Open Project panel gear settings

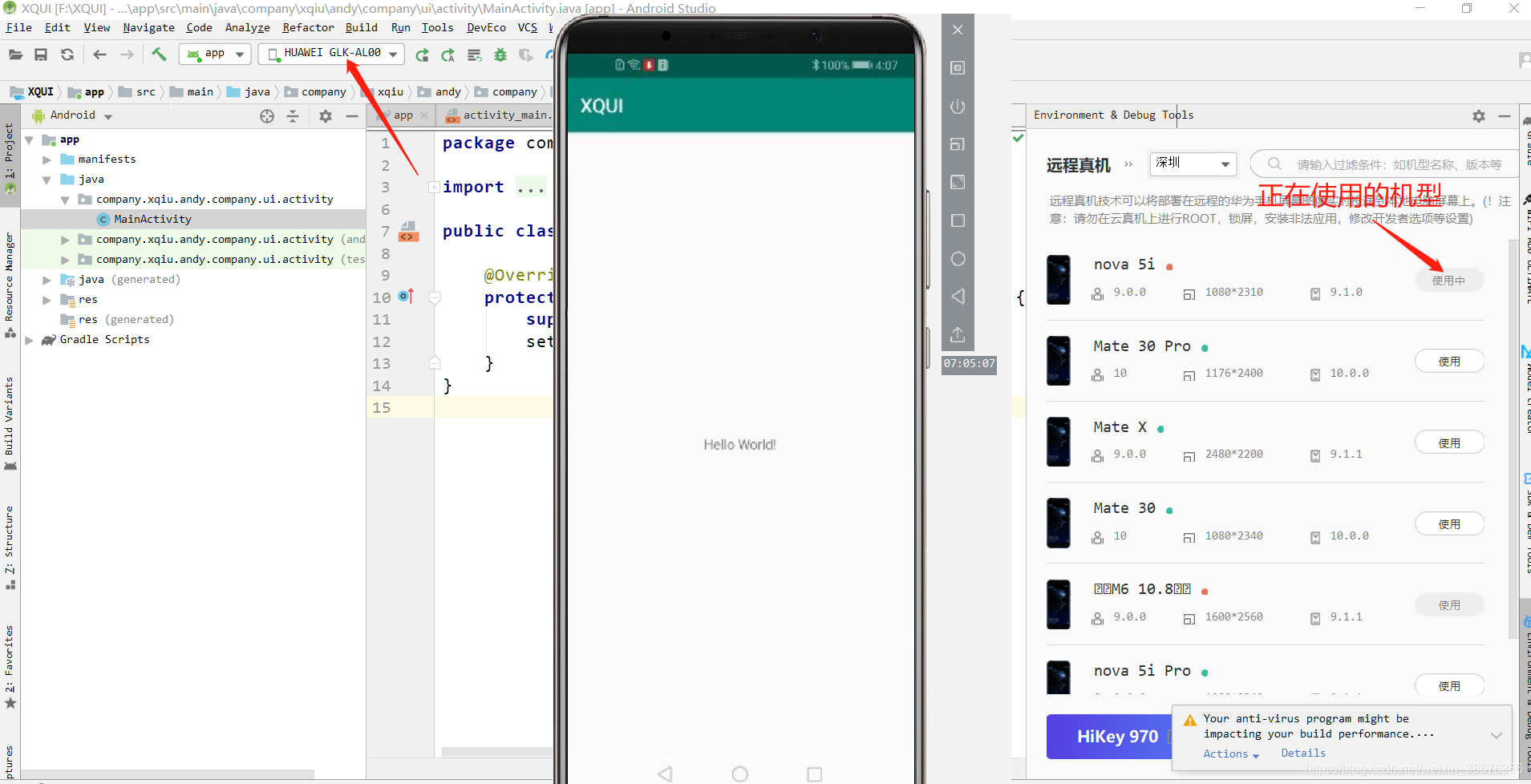[x=326, y=116]
